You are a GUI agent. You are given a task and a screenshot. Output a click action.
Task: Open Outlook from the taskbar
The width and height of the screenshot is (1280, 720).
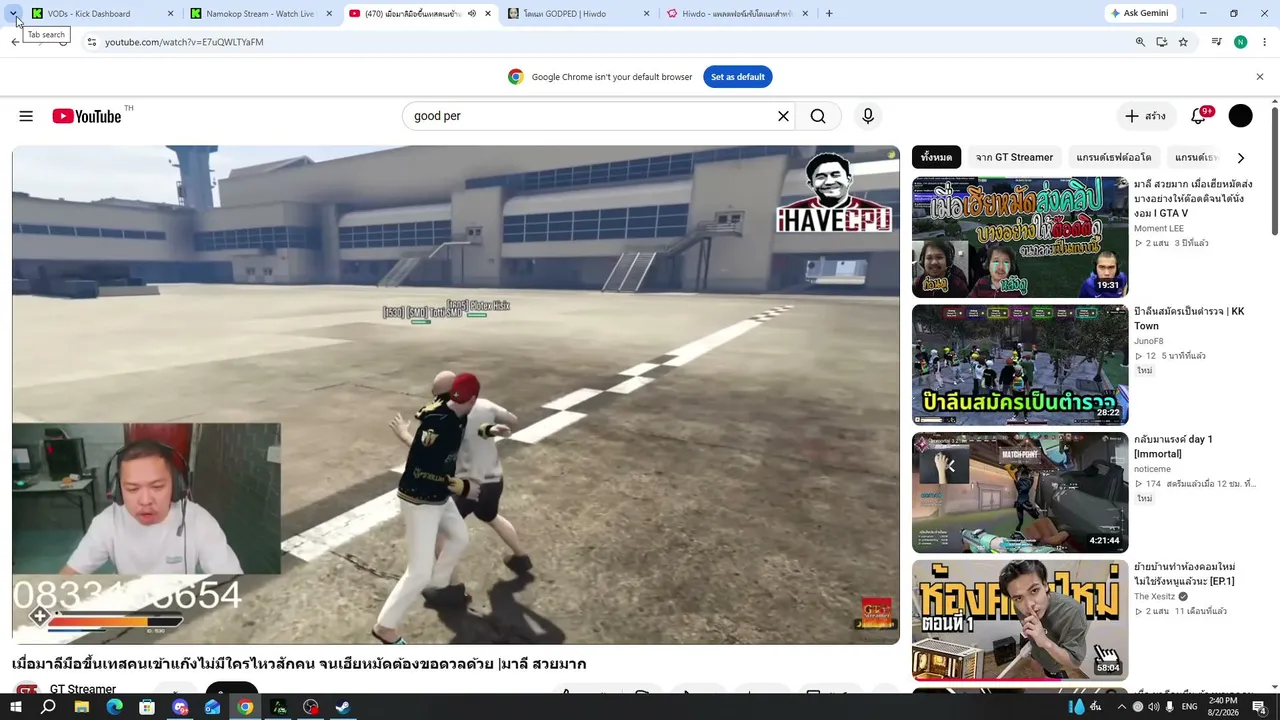(212, 707)
